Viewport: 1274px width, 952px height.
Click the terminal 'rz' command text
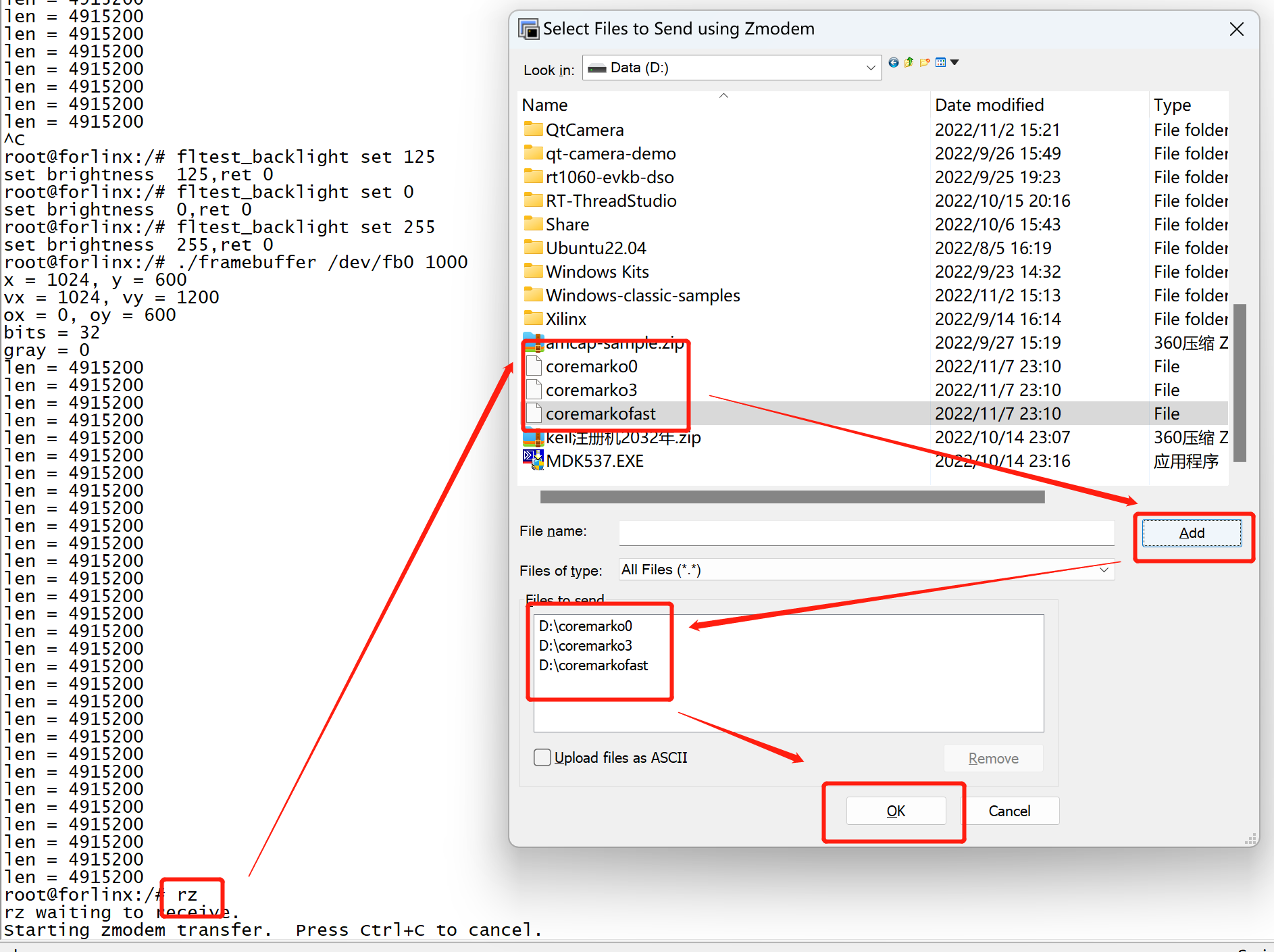(x=187, y=895)
